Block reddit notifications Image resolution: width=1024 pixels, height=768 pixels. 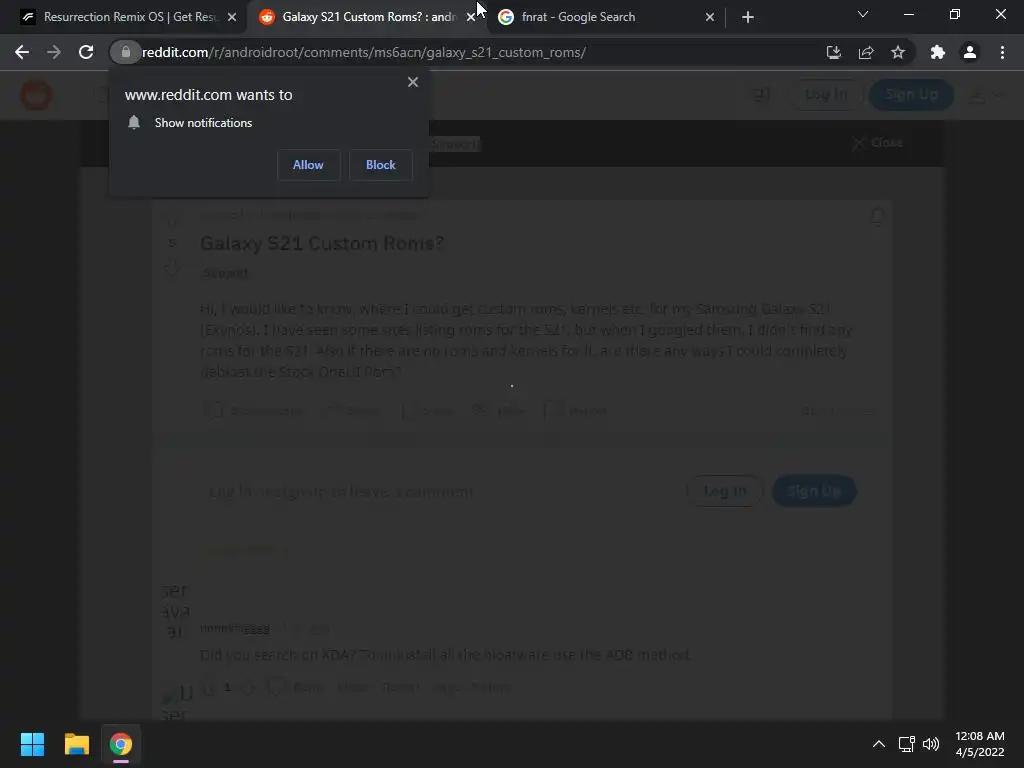coord(381,165)
